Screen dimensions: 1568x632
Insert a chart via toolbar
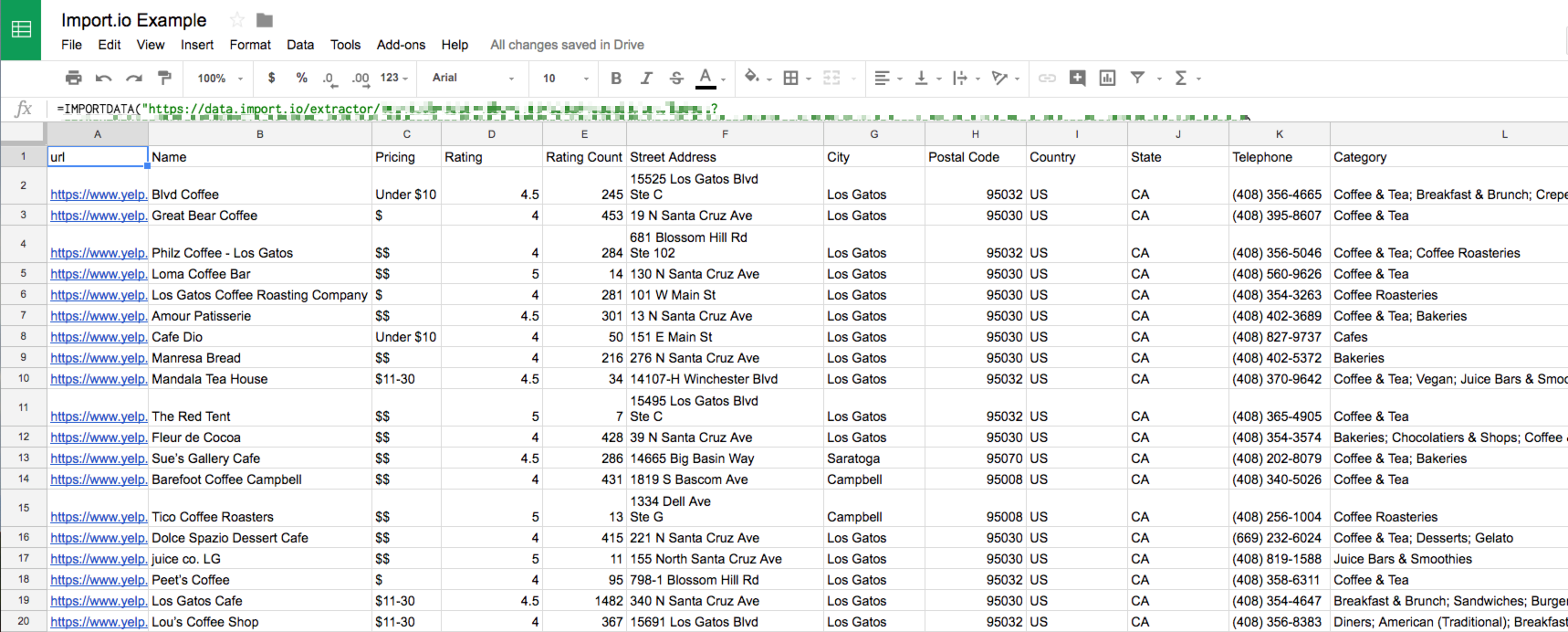tap(1107, 78)
